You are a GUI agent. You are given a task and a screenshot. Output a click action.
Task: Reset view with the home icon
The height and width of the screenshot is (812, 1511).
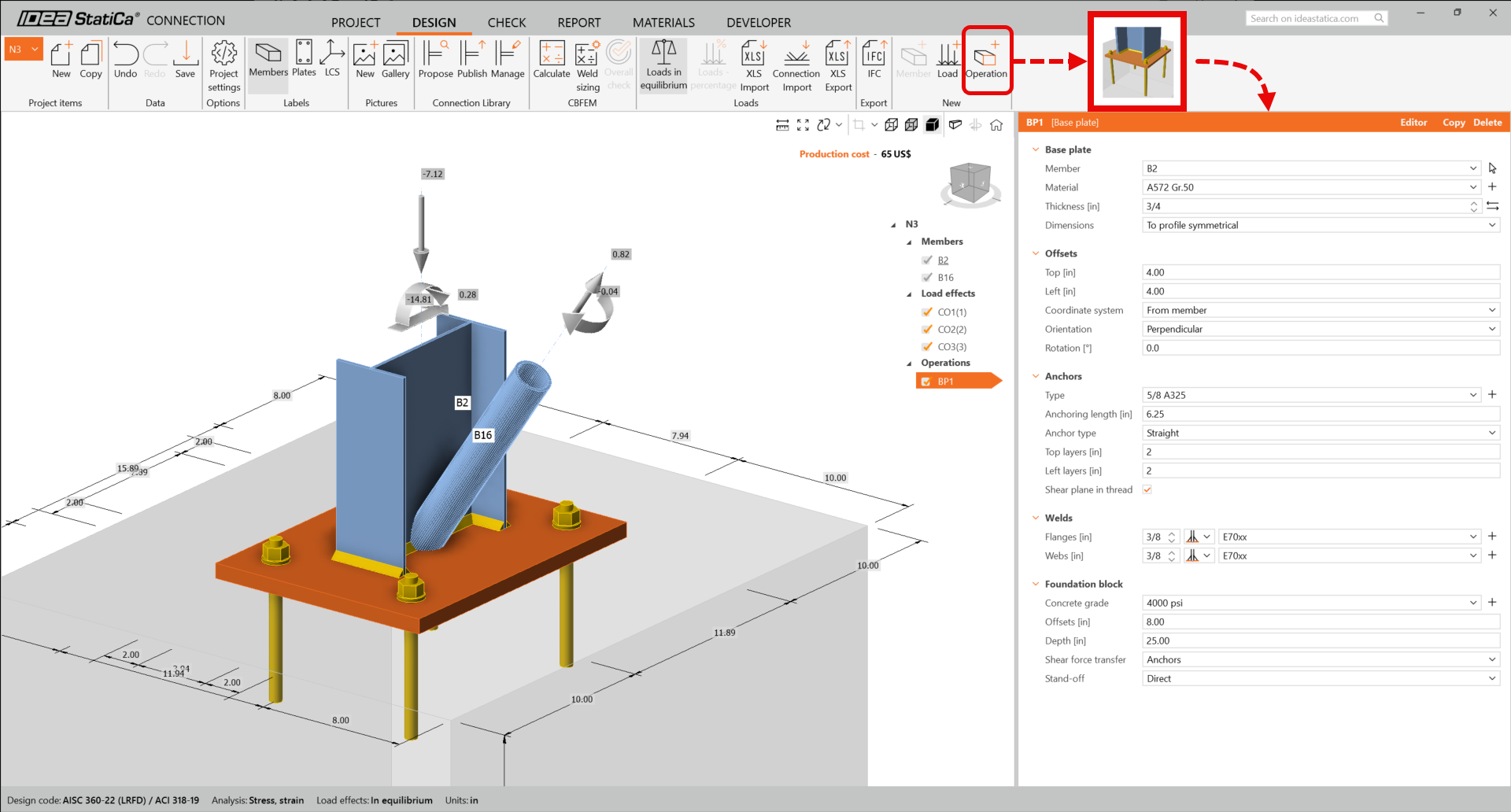tap(996, 125)
